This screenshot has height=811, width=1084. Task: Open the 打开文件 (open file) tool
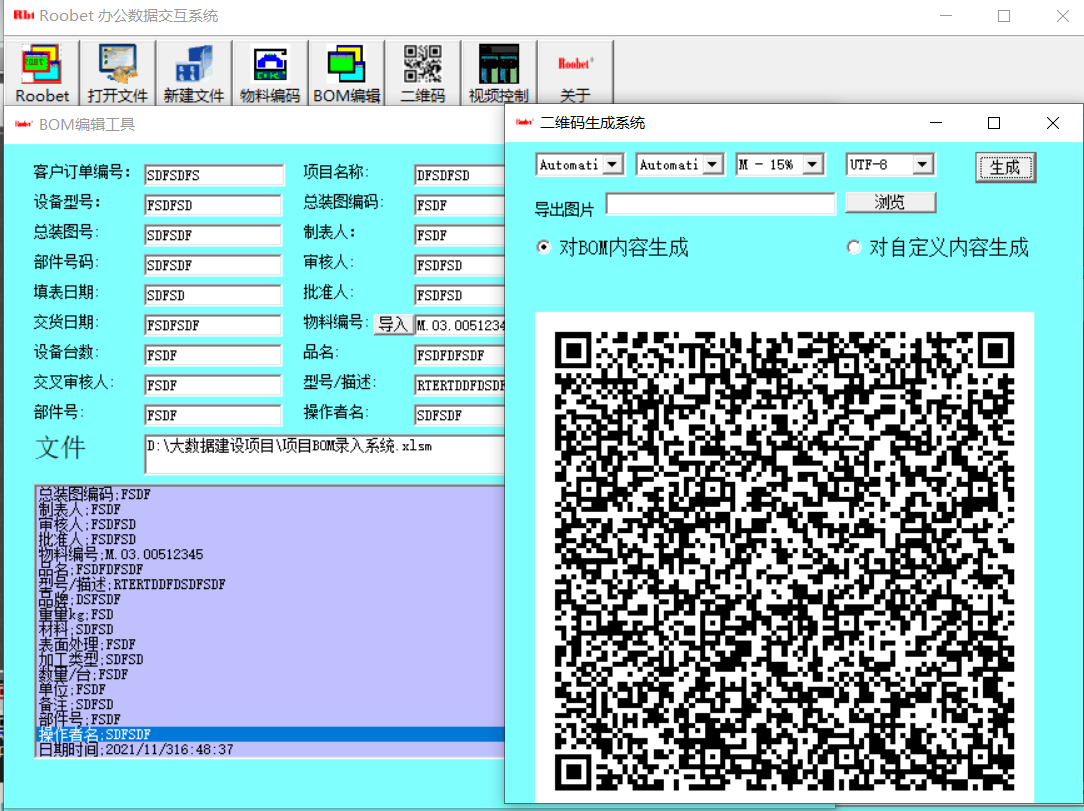point(118,73)
